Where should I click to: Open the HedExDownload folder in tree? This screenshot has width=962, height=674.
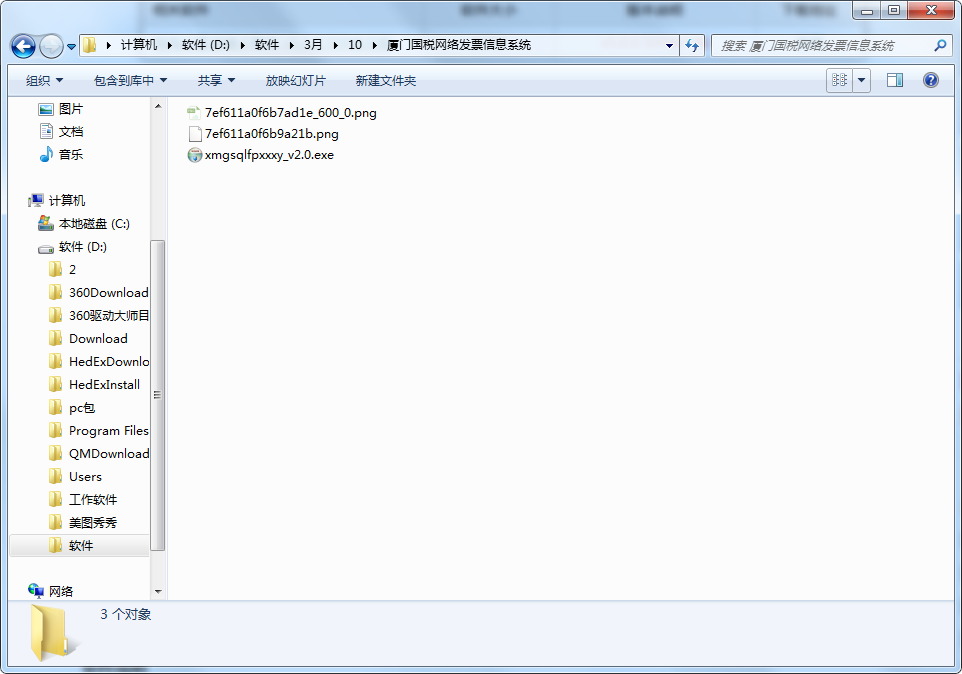tap(109, 362)
